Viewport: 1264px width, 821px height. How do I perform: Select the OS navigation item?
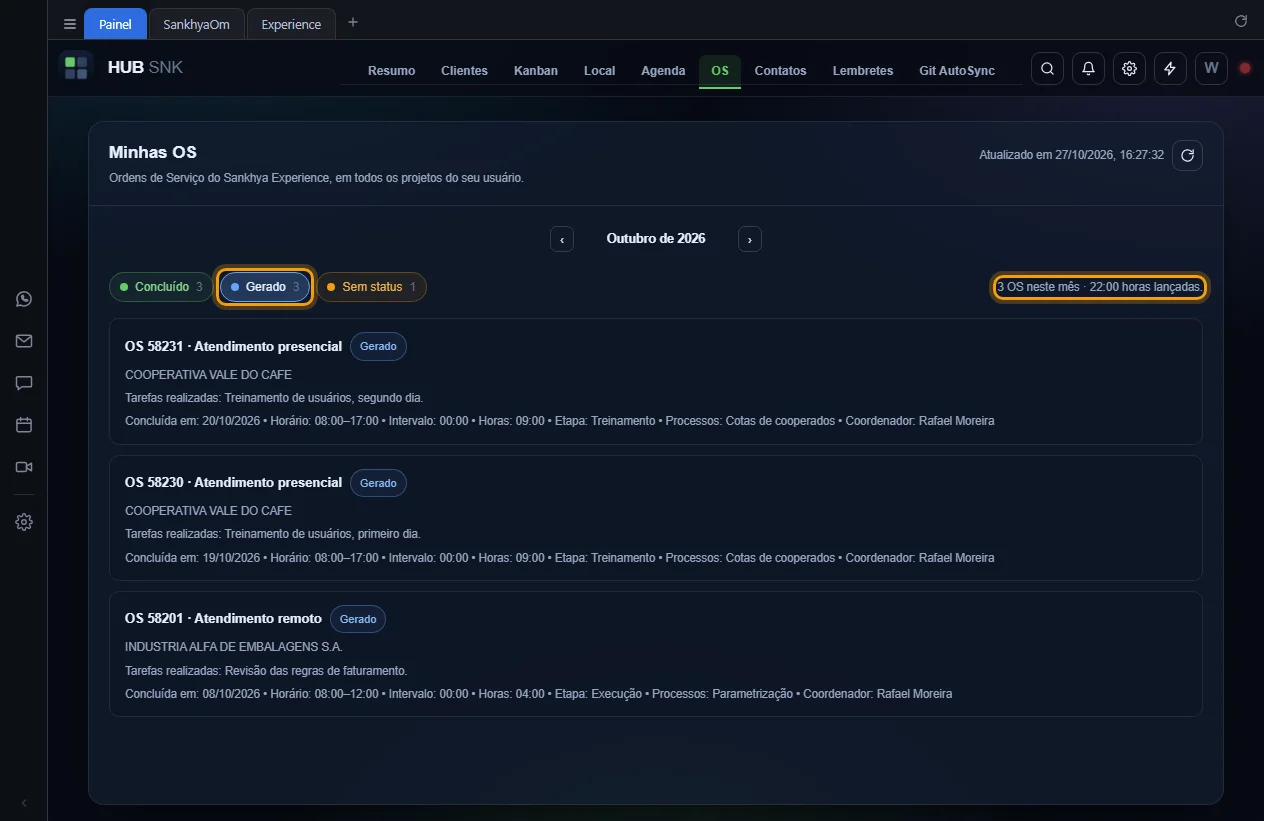coord(720,71)
